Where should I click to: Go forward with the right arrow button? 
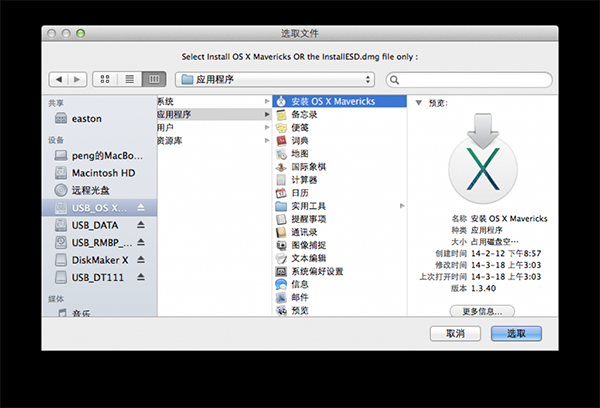click(77, 79)
